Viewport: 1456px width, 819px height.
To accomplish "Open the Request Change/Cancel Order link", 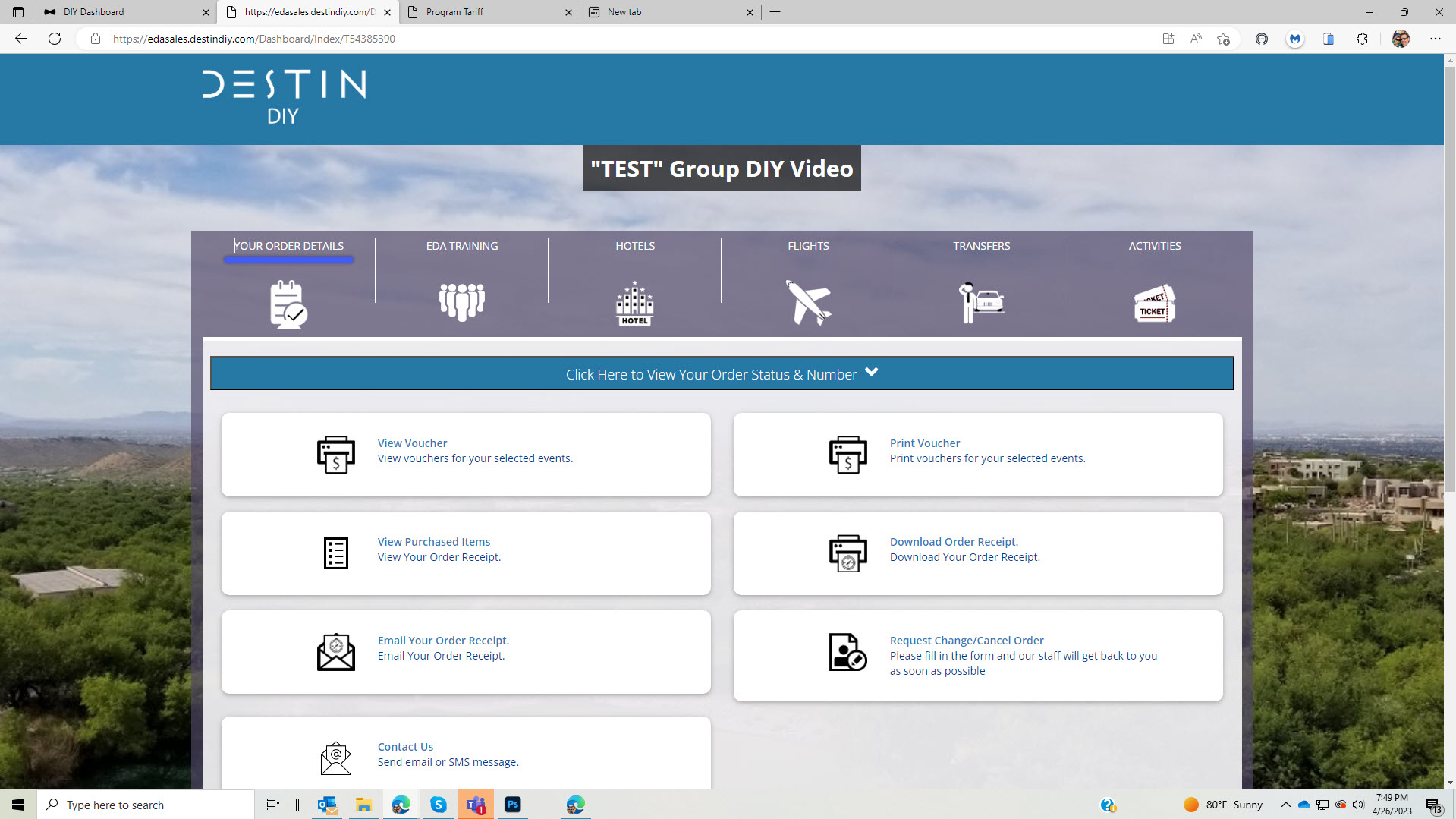I will tap(967, 641).
